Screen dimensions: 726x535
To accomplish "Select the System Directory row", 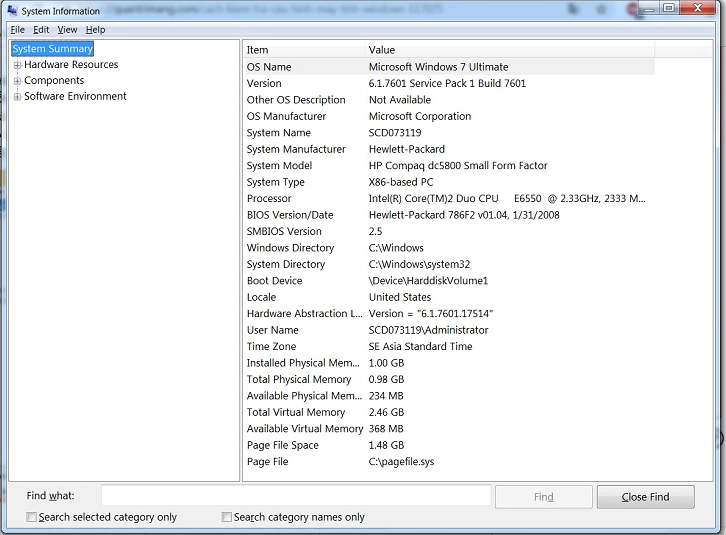I will (449, 264).
